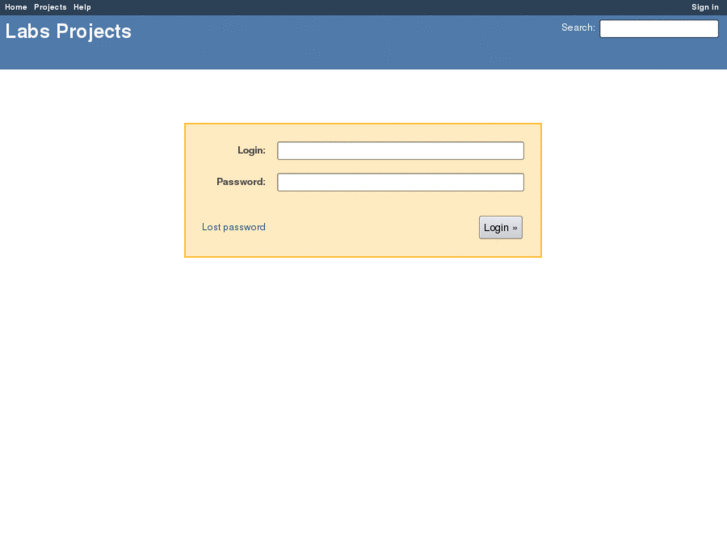727x545 pixels.
Task: Click the Labs Projects header title
Action: 68,32
